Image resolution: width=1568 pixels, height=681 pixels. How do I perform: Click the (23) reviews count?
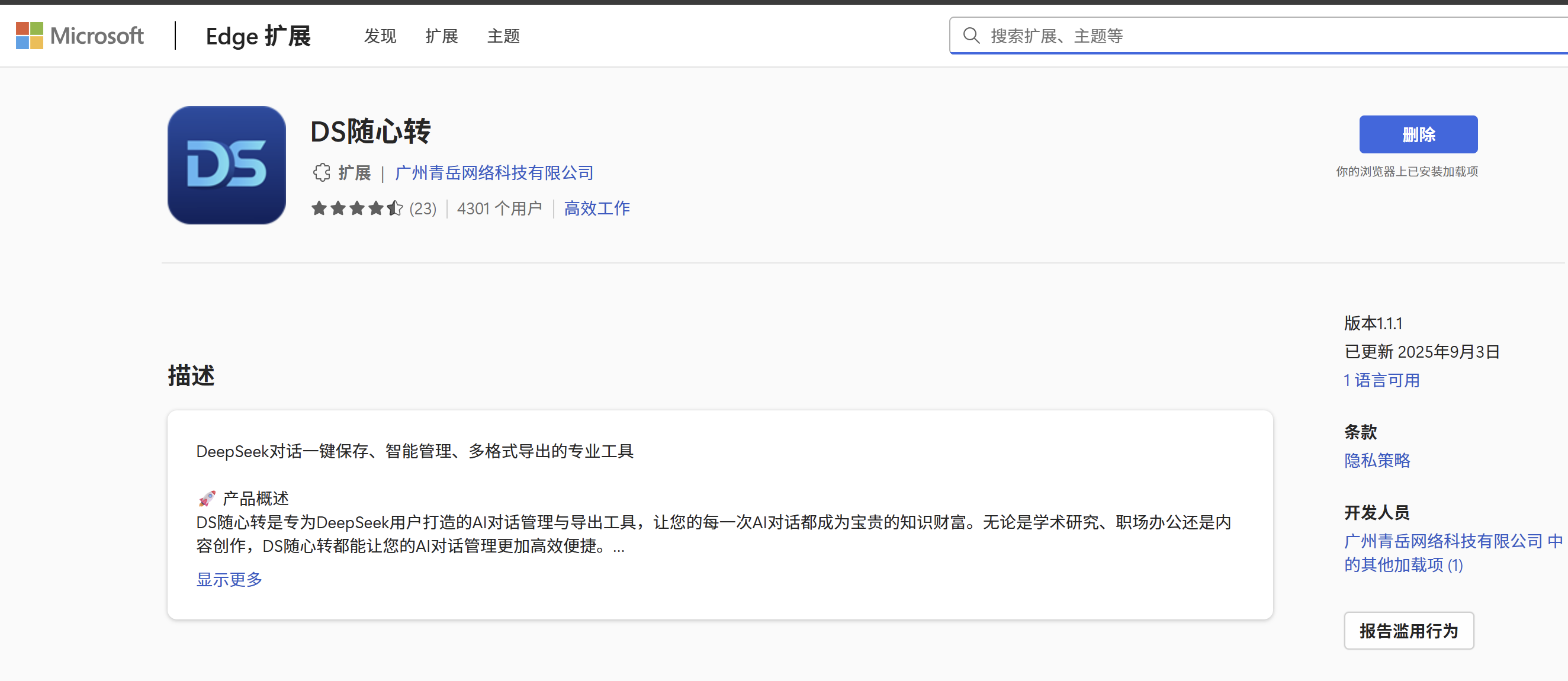tap(422, 209)
